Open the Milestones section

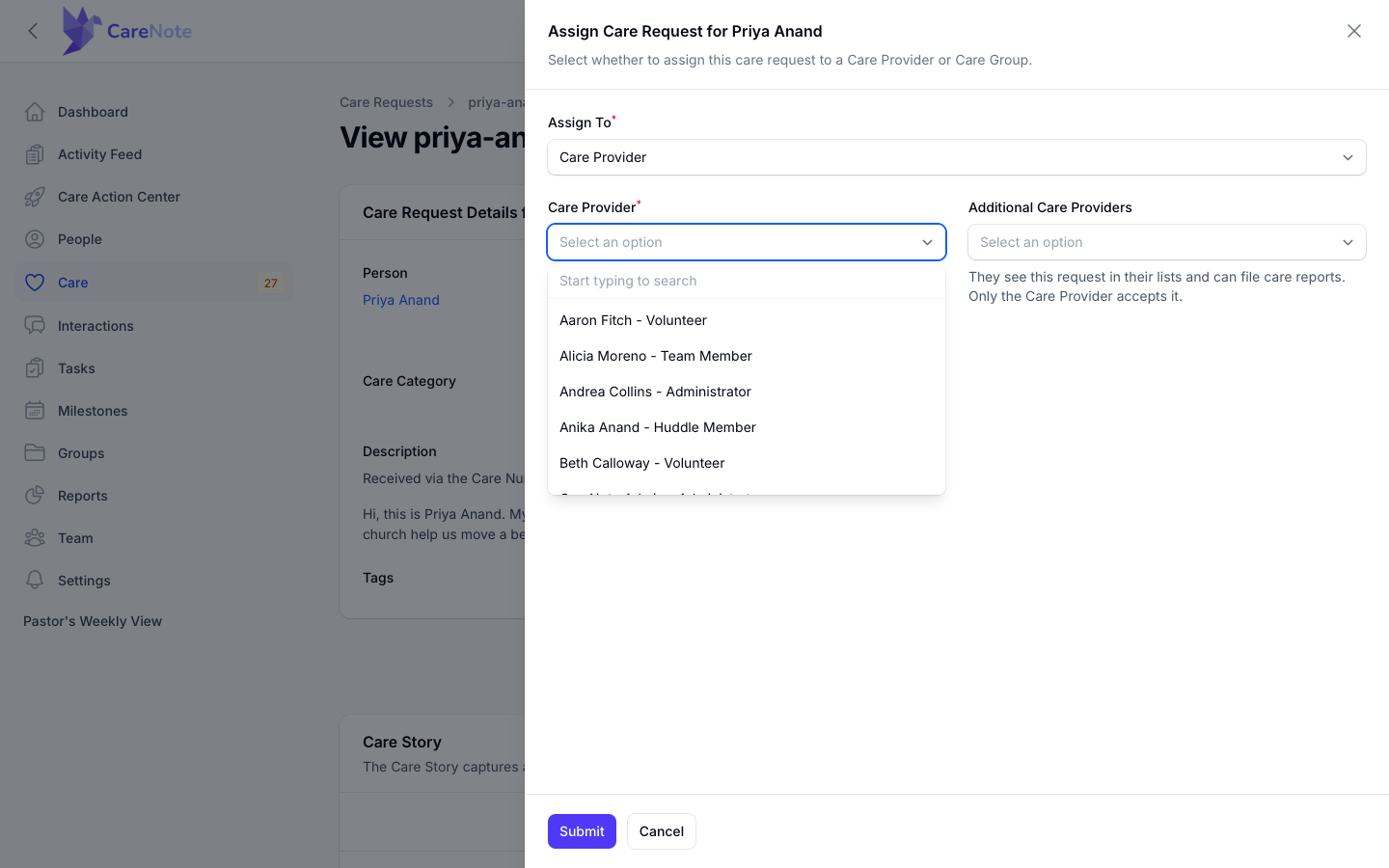pyautogui.click(x=154, y=411)
